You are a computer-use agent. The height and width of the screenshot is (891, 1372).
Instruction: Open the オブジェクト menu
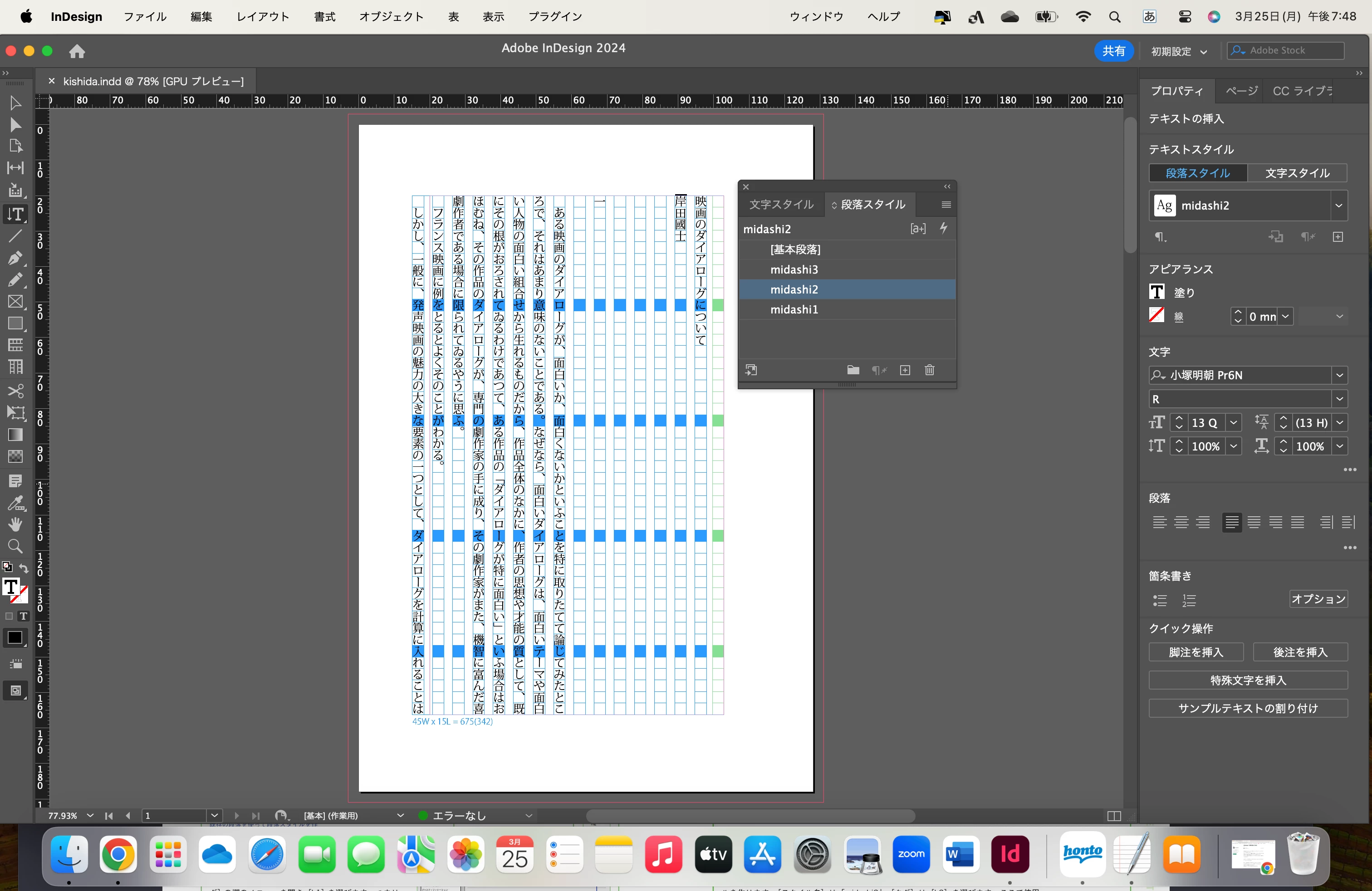tap(391, 17)
